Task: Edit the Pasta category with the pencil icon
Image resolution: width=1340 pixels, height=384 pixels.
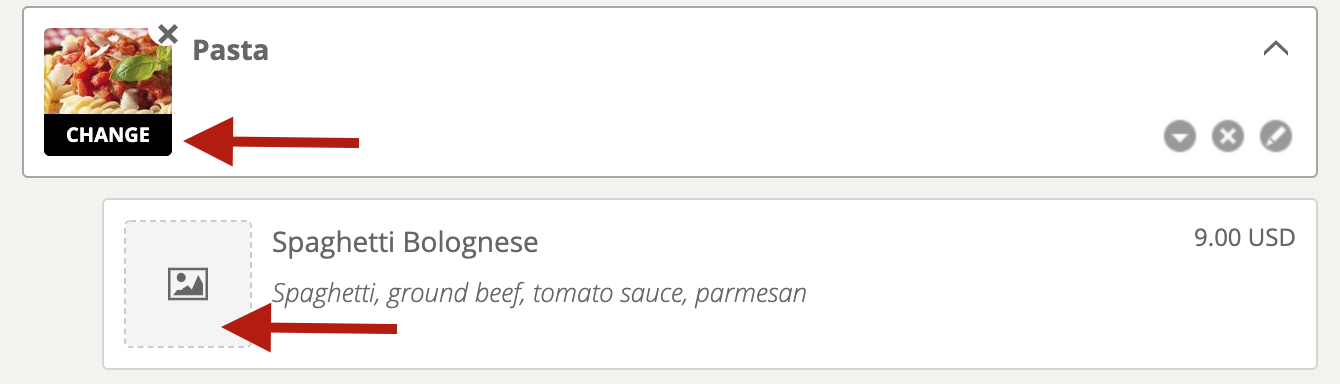Action: 1276,135
